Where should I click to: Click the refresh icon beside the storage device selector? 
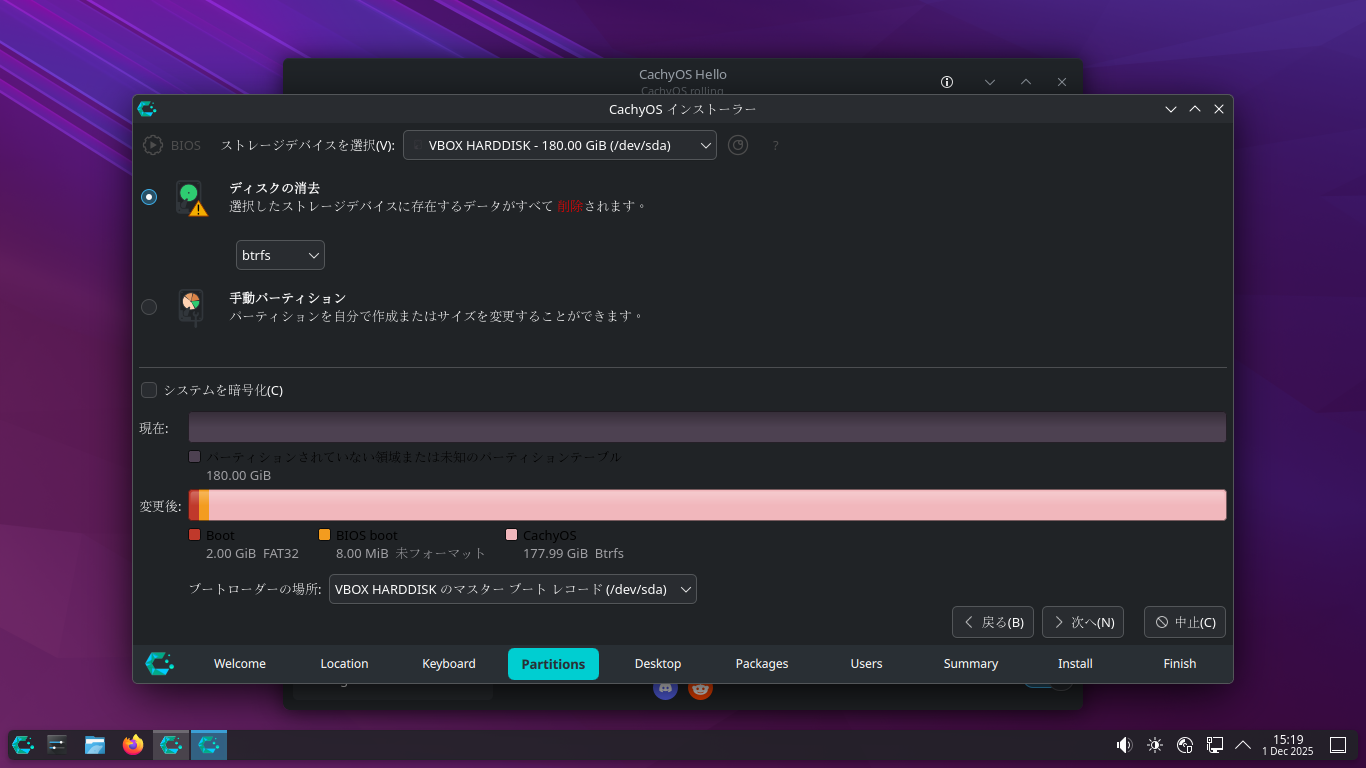click(738, 145)
